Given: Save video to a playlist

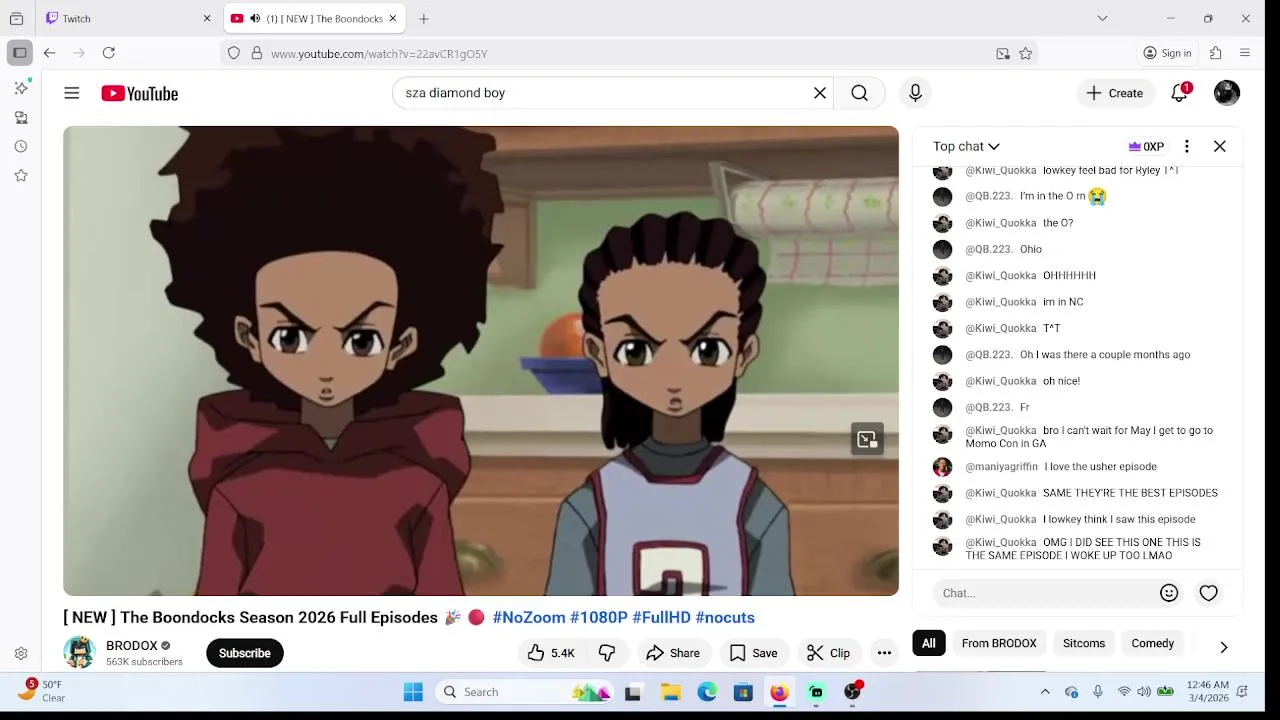Looking at the screenshot, I should 753,653.
